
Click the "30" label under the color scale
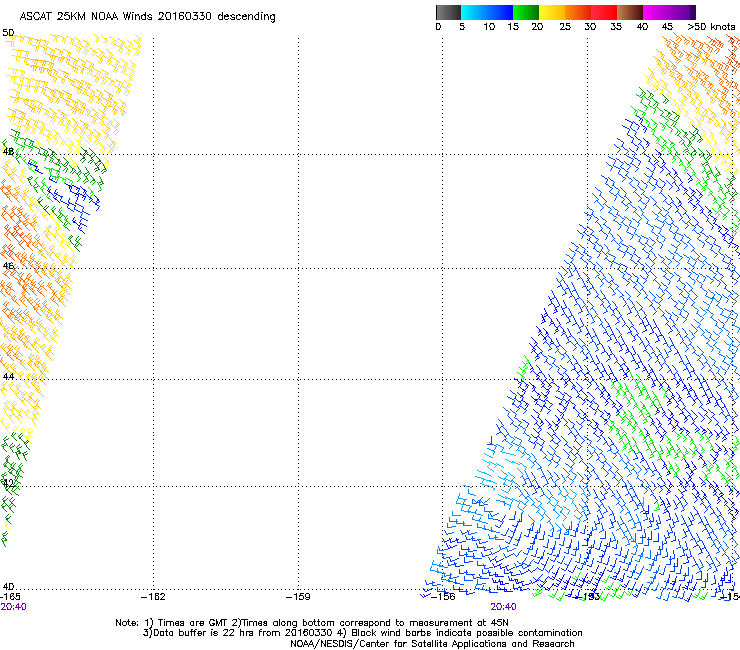[x=590, y=27]
